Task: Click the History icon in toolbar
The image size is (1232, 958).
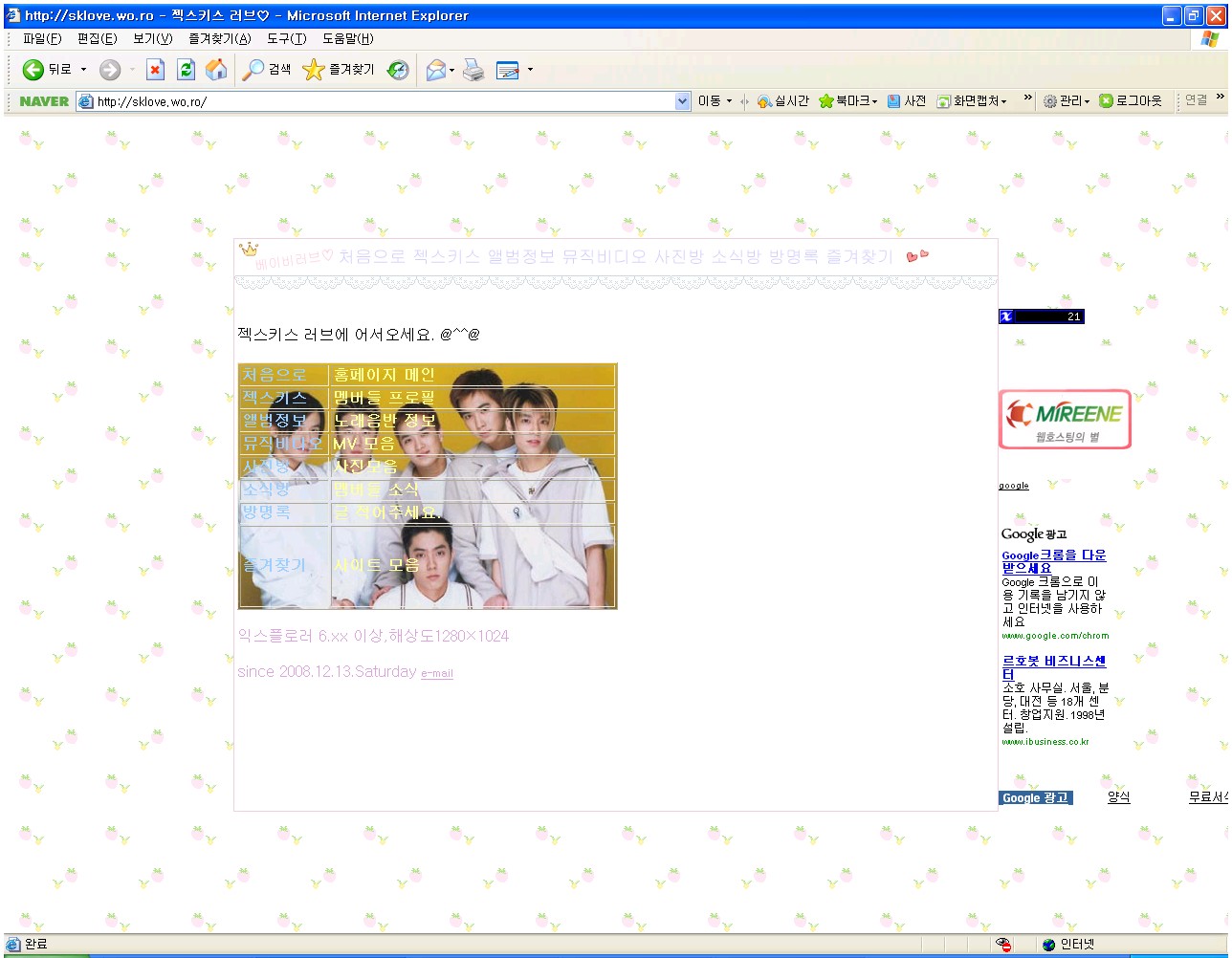Action: (x=398, y=70)
